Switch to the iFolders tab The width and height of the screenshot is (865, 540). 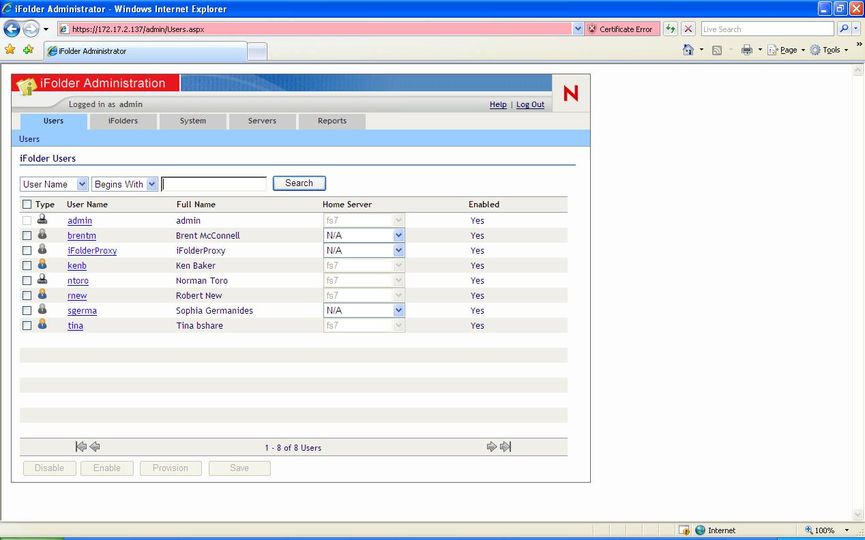[x=123, y=121]
